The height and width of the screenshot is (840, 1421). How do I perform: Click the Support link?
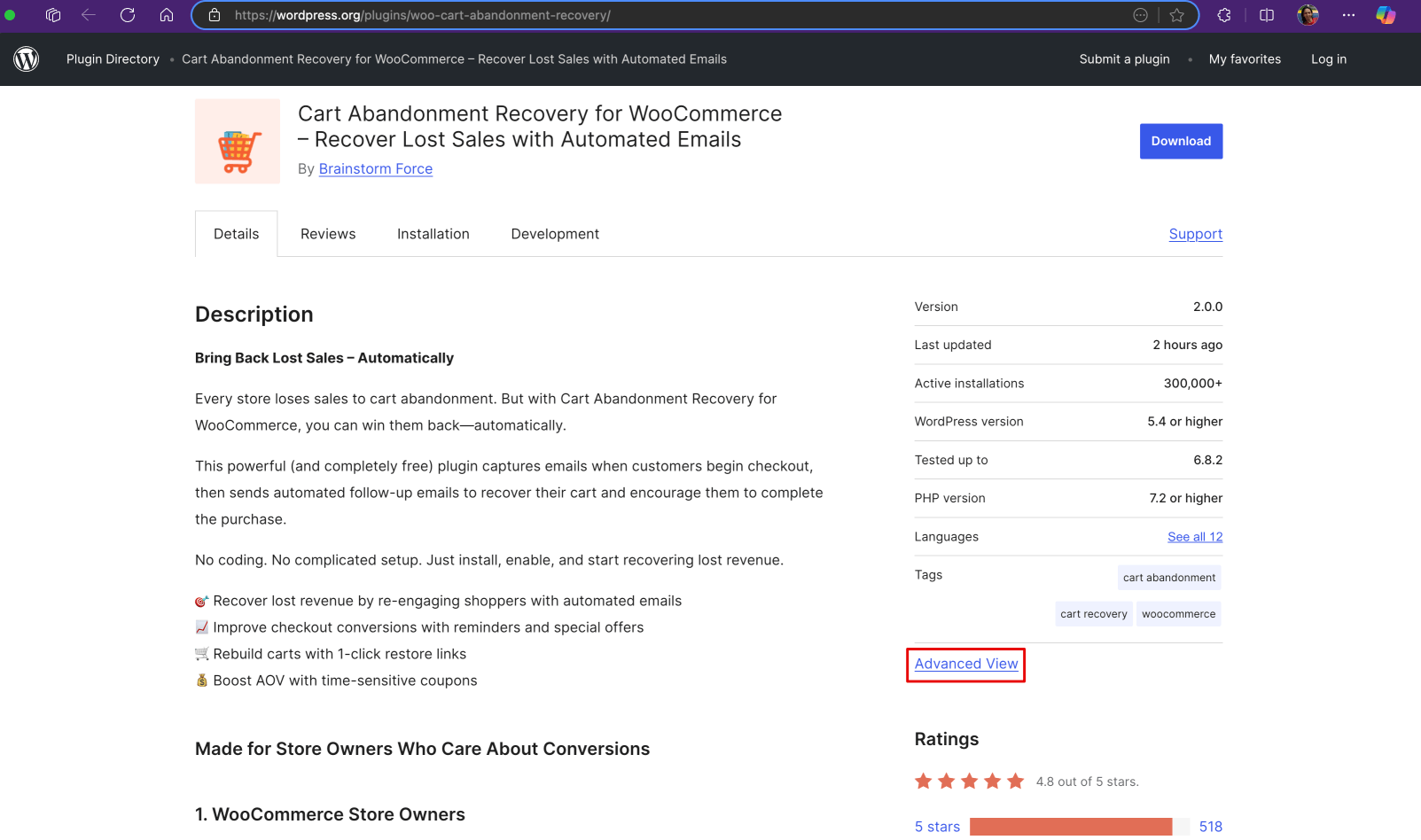click(x=1196, y=234)
